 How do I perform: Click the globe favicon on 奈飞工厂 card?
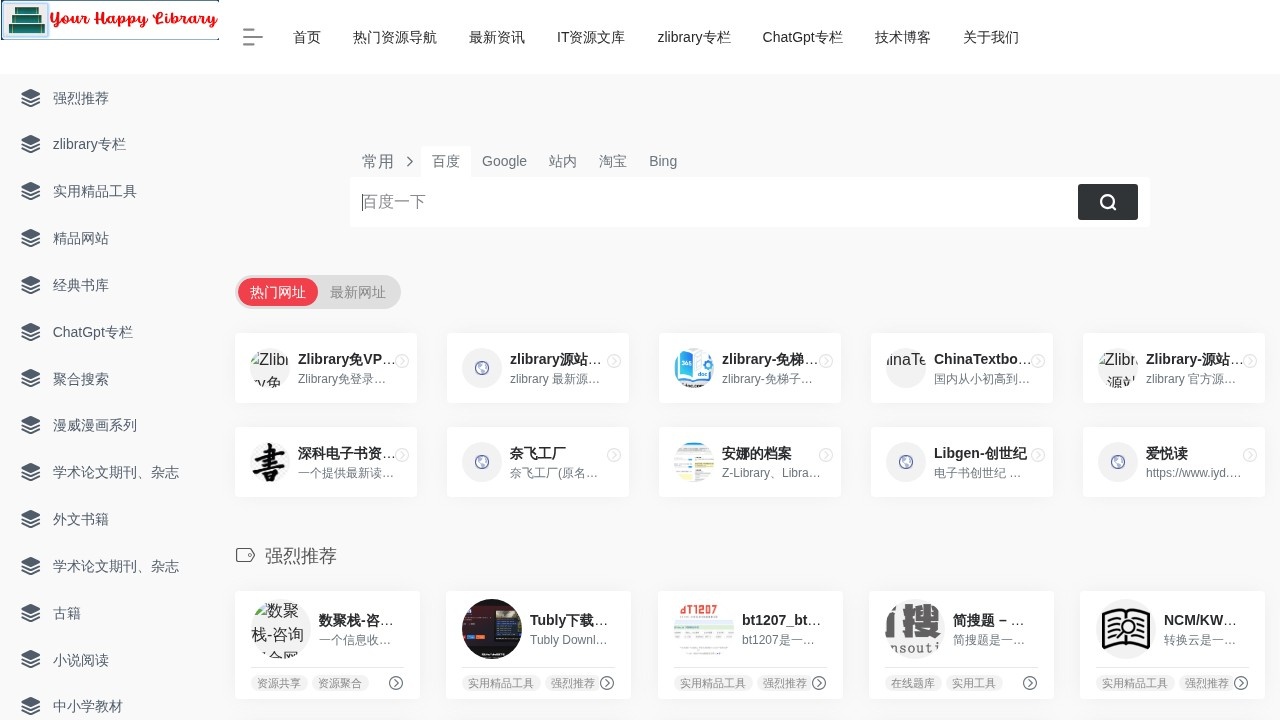482,462
